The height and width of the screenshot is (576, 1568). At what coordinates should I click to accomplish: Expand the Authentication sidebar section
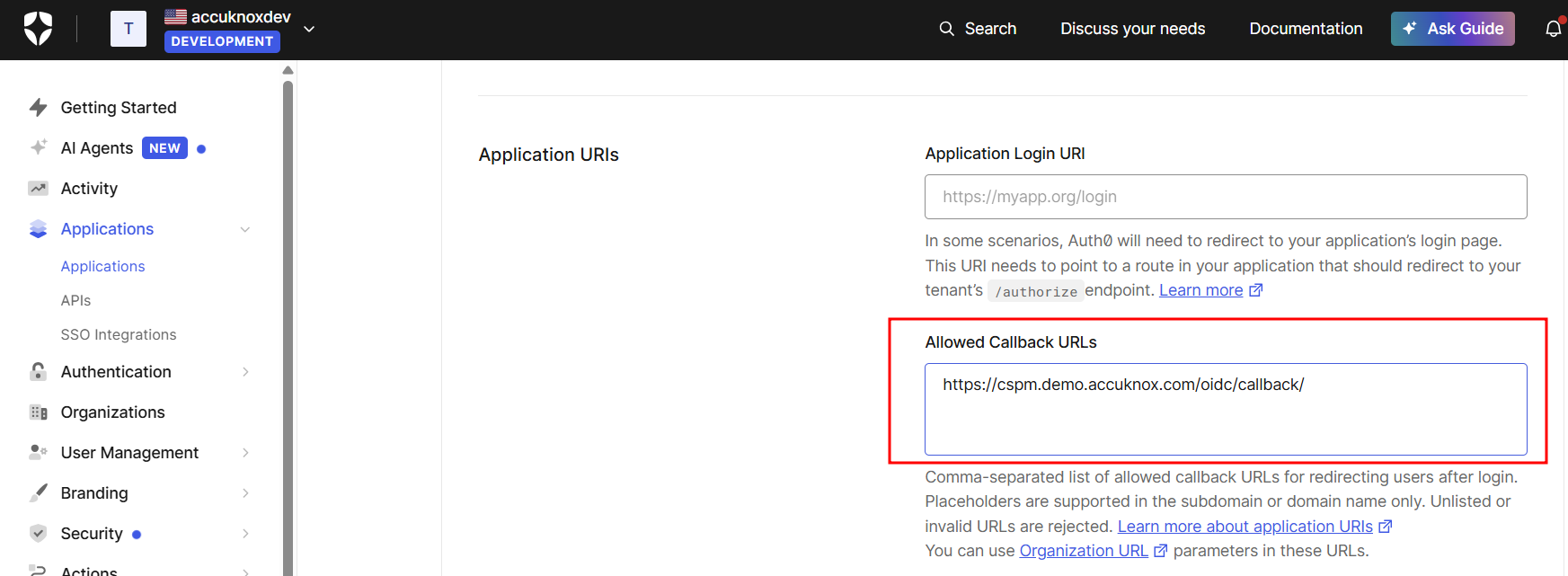coord(245,372)
